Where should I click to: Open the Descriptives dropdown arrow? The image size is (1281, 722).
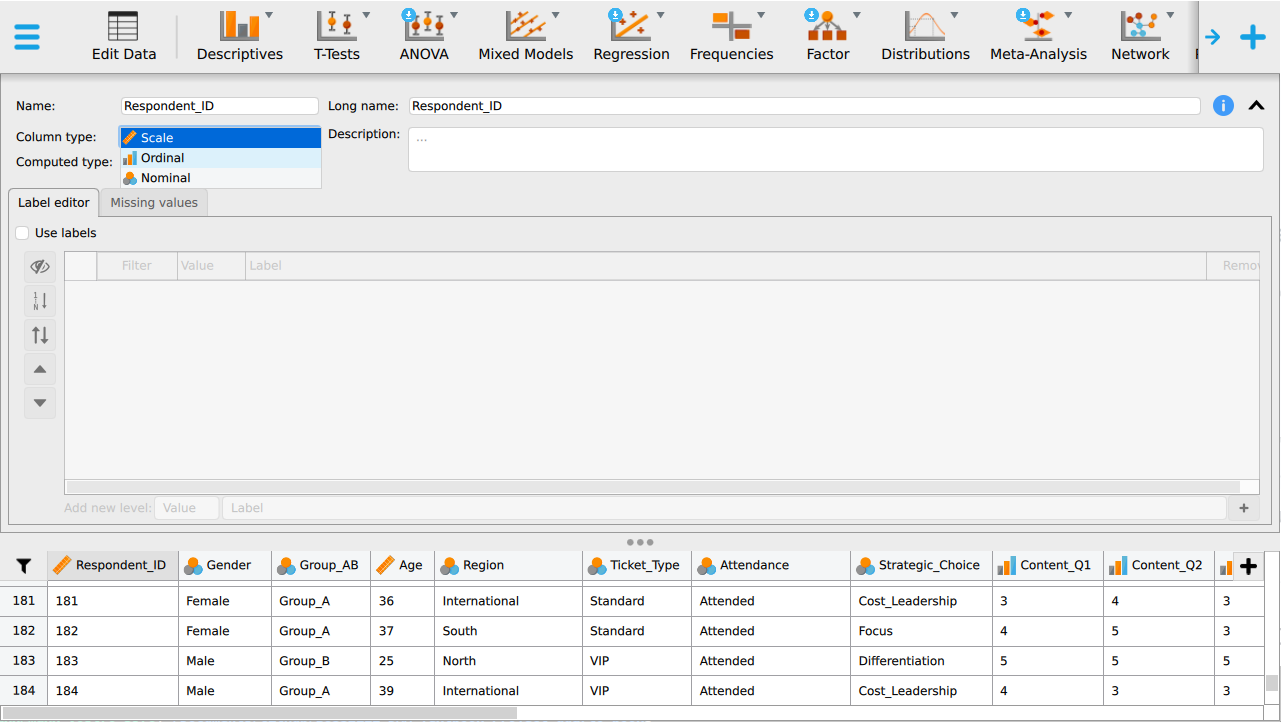tap(269, 15)
